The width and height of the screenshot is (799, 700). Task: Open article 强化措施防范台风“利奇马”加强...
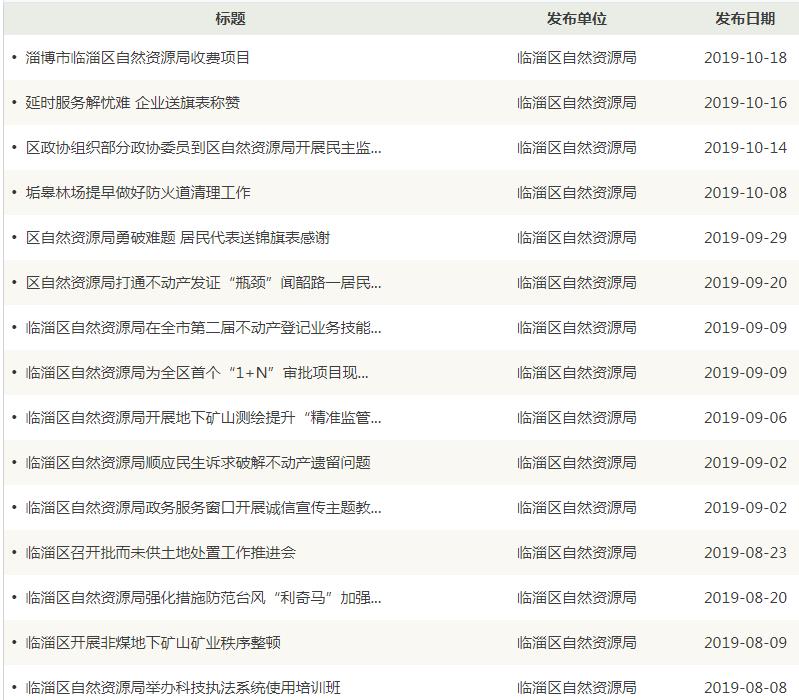click(203, 597)
